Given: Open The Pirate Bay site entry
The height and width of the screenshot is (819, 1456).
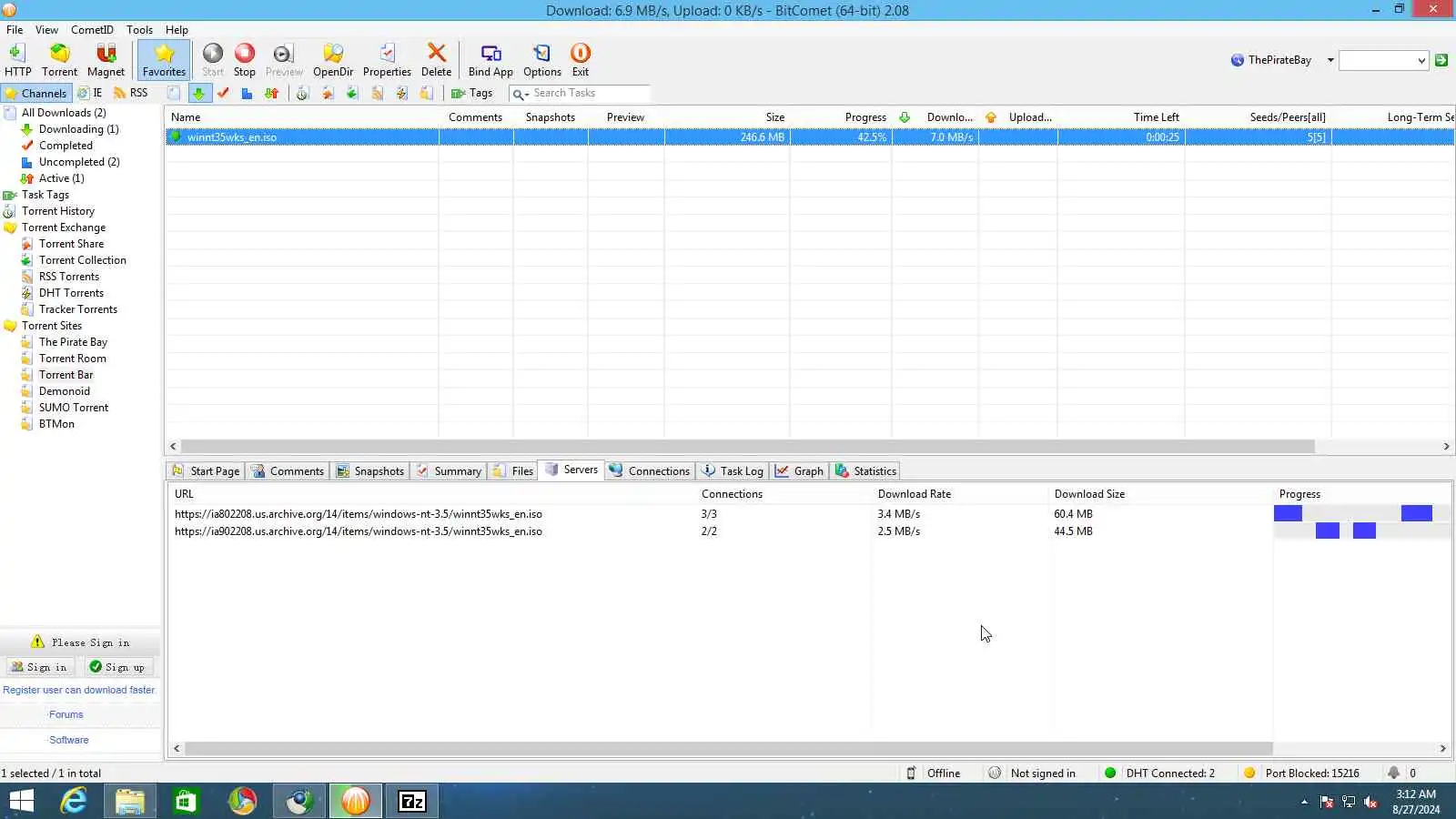Looking at the screenshot, I should point(73,342).
